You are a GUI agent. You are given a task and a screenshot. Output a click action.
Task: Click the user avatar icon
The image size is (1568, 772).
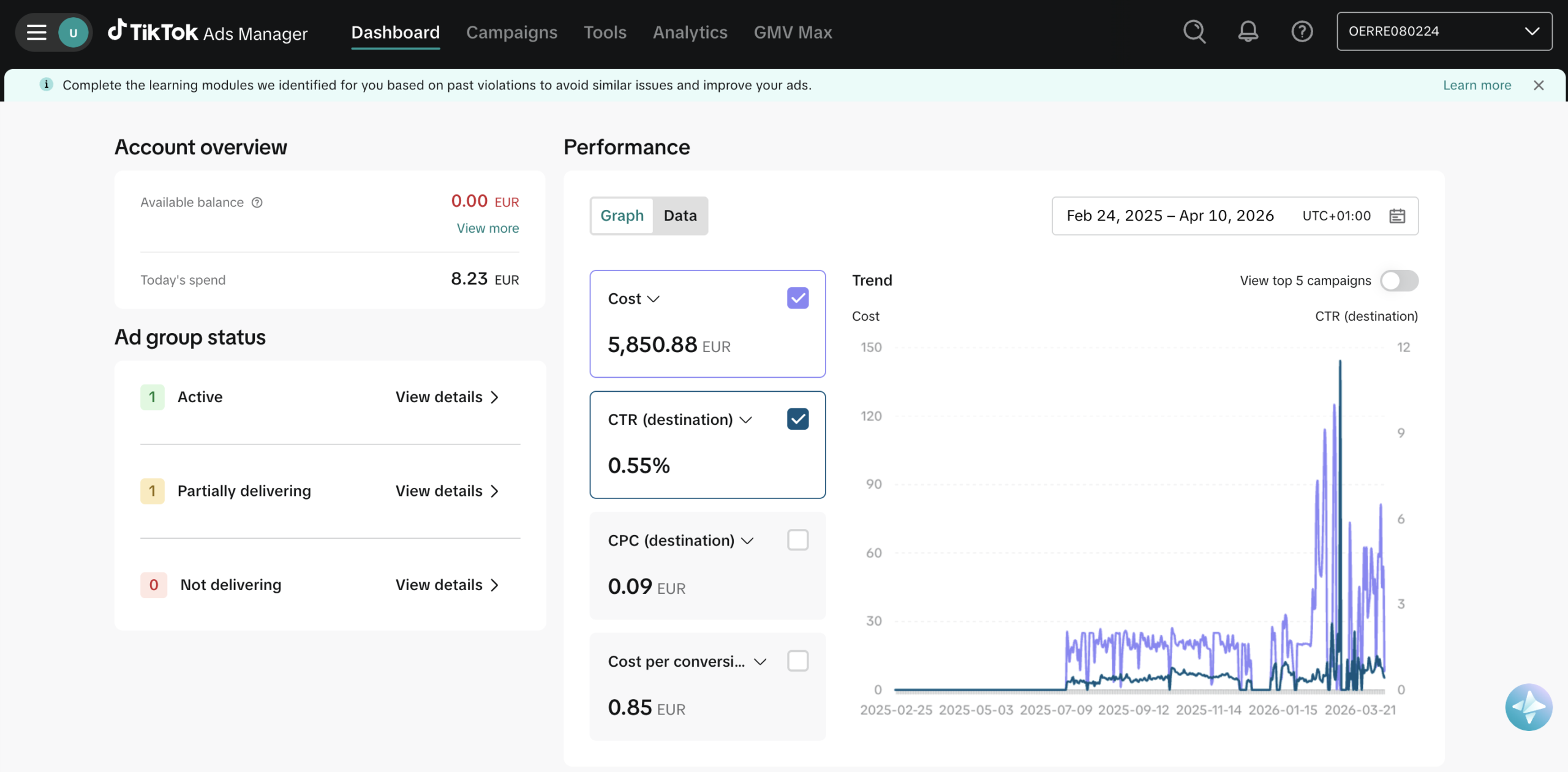(73, 32)
